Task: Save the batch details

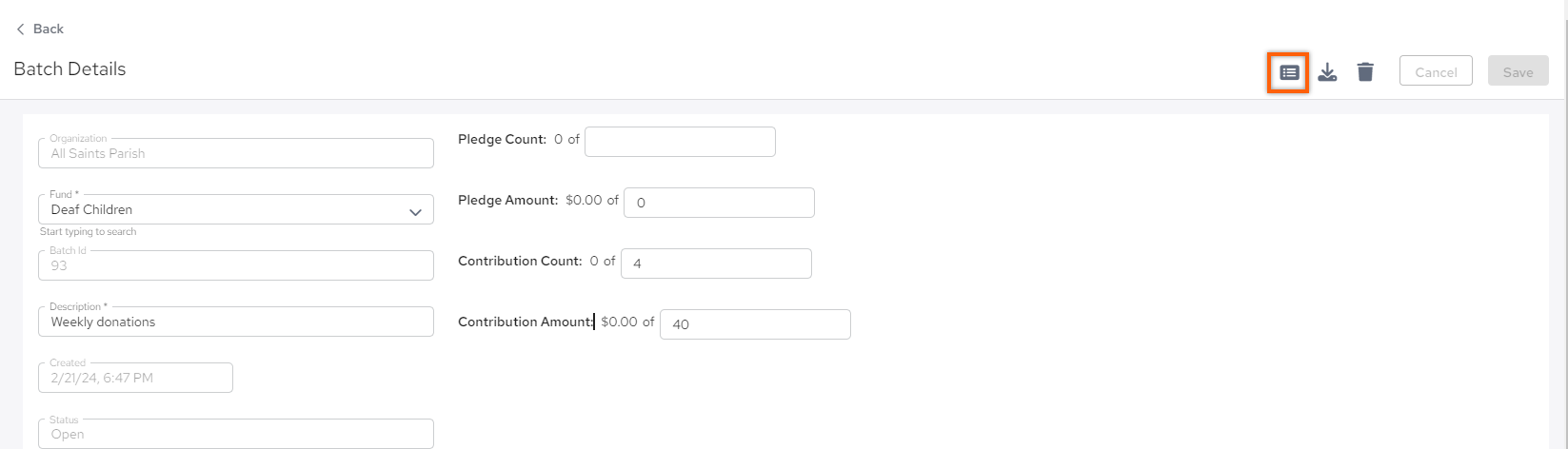Action: tap(1518, 71)
